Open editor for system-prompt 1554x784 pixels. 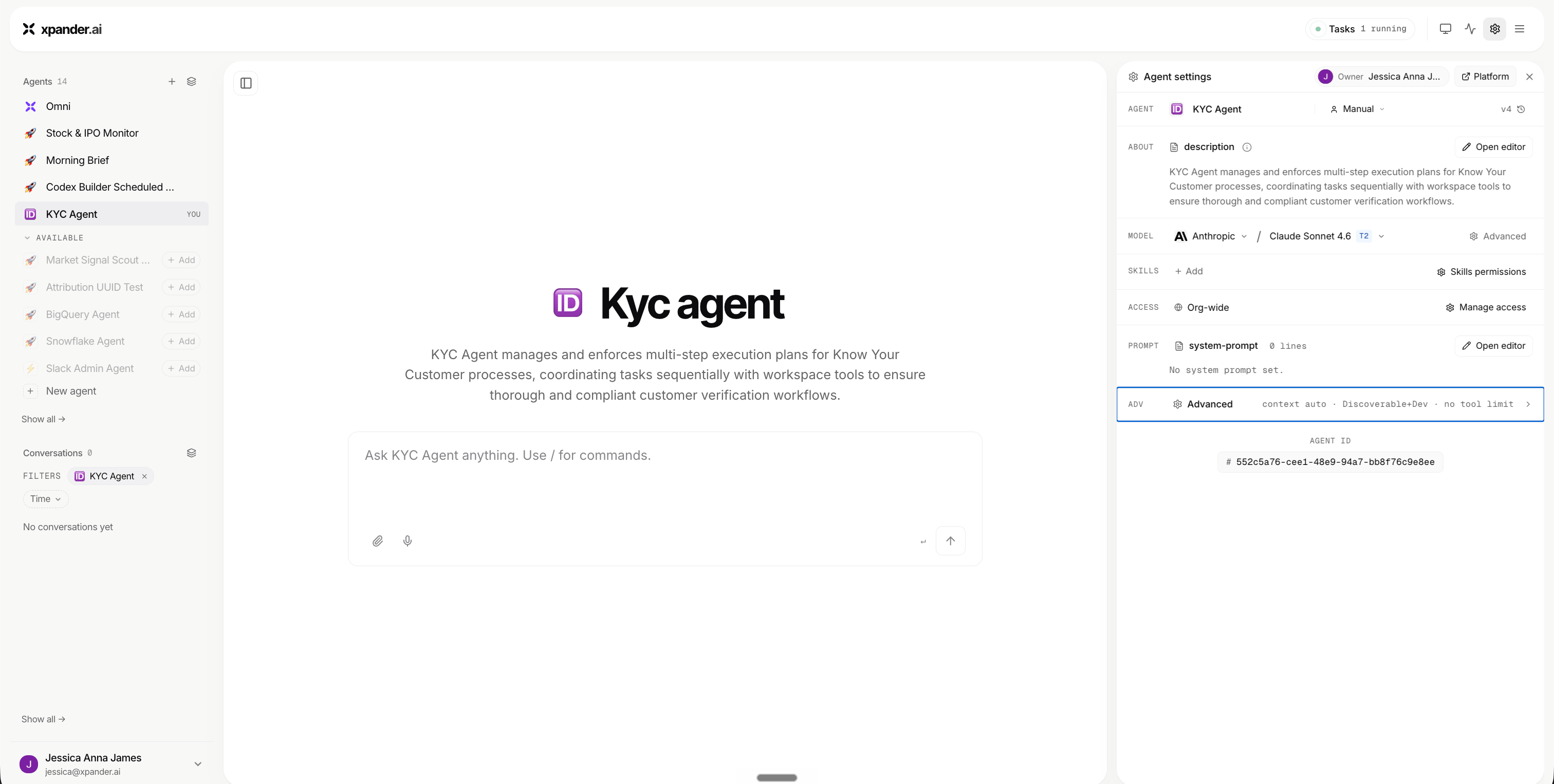click(x=1493, y=346)
